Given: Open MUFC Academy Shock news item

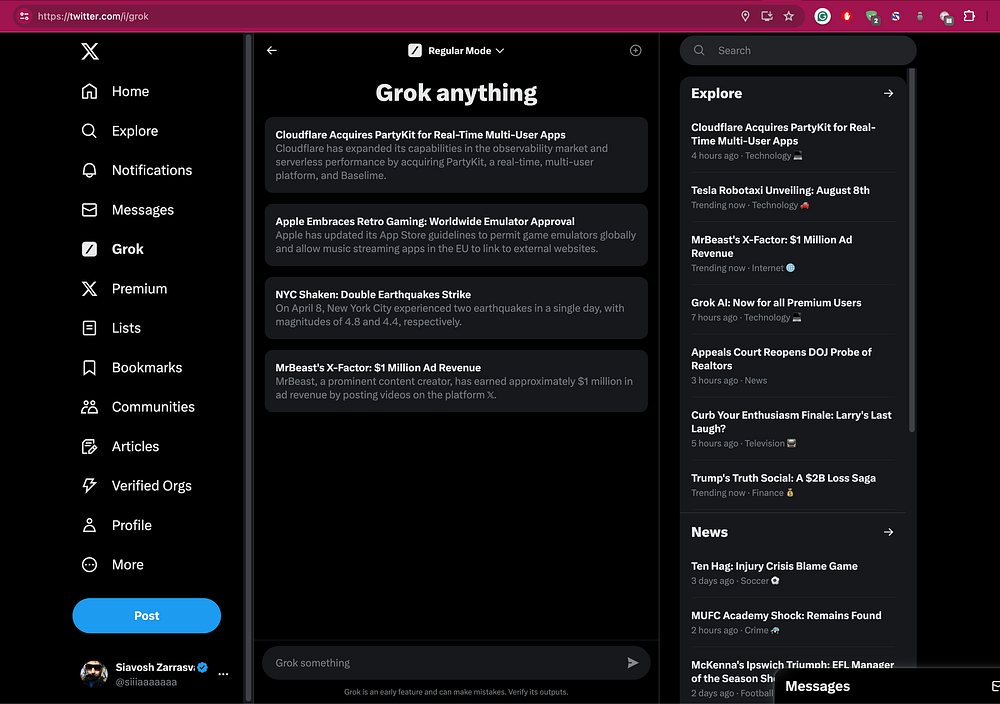Looking at the screenshot, I should click(793, 622).
